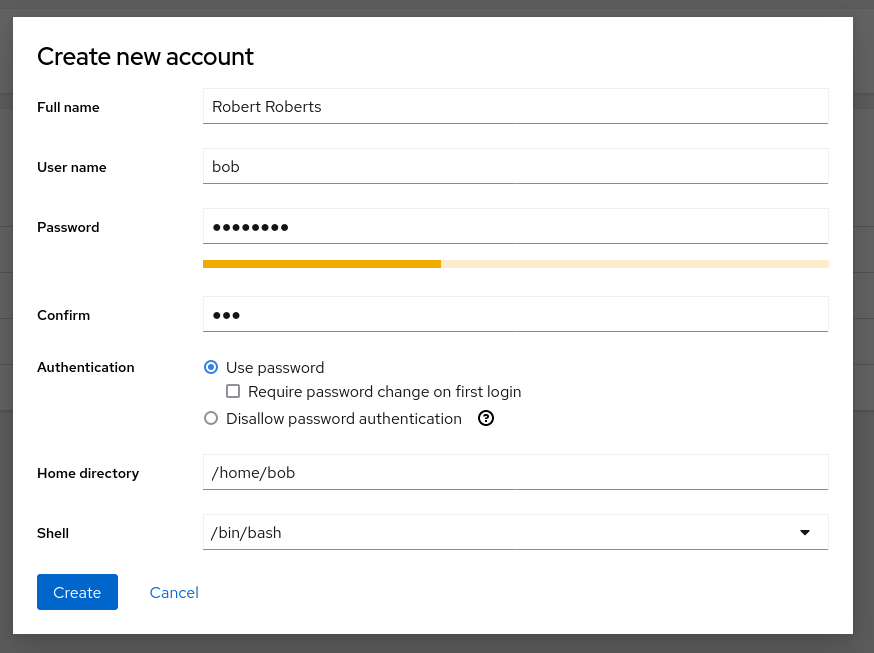Click the Full name input field
This screenshot has height=653, width=874.
tap(515, 106)
